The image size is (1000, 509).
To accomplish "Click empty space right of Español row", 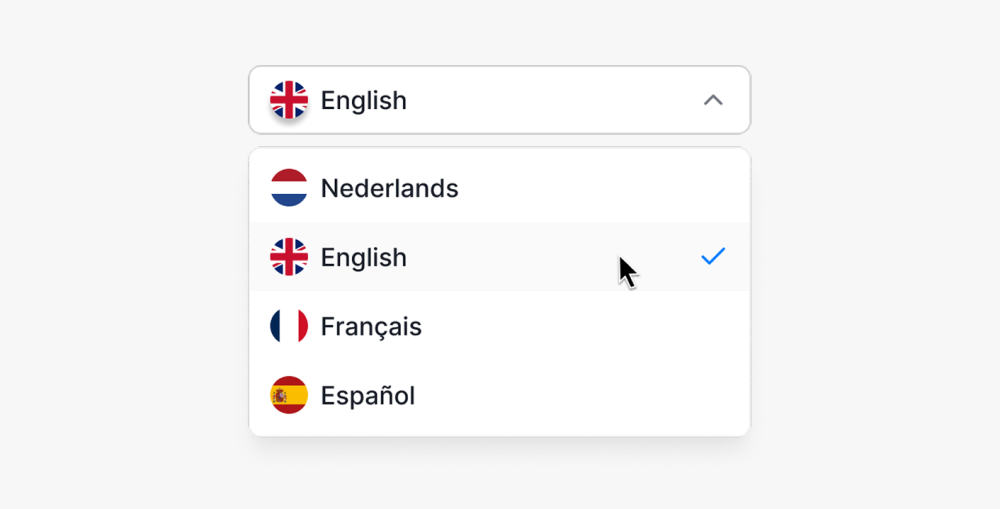I will click(x=580, y=395).
